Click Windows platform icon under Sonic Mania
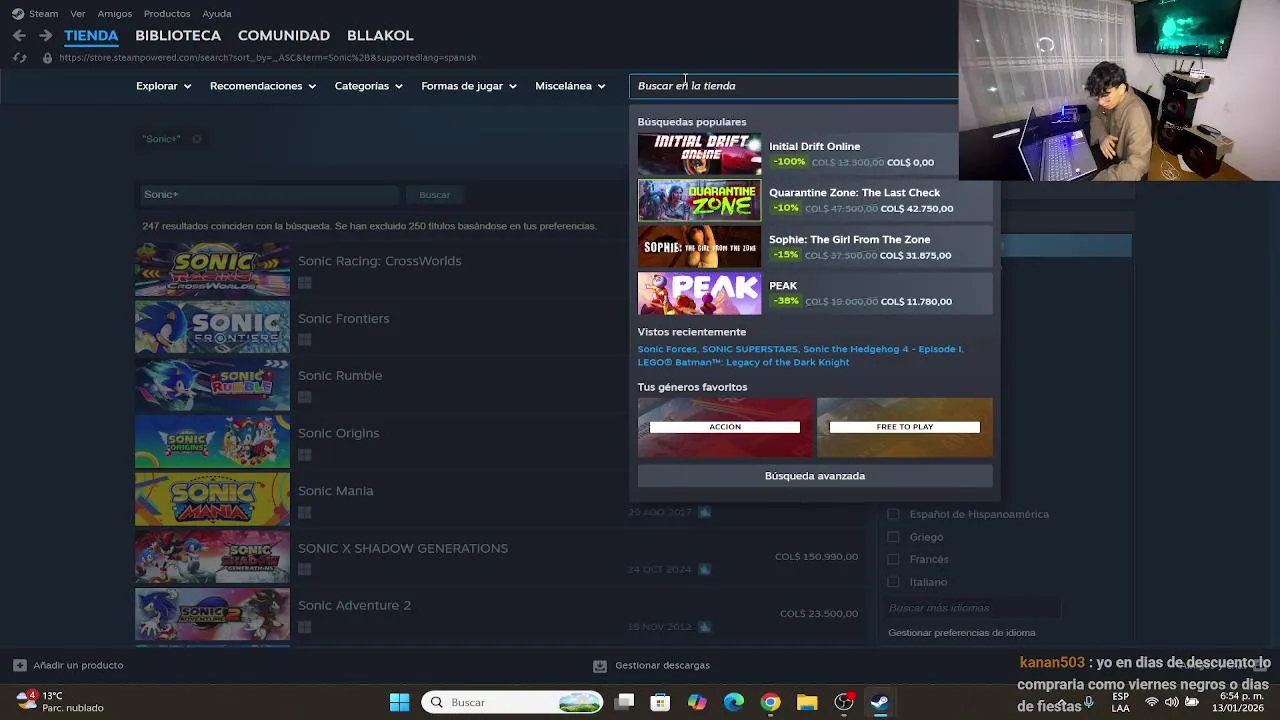This screenshot has width=1280, height=720. [305, 513]
